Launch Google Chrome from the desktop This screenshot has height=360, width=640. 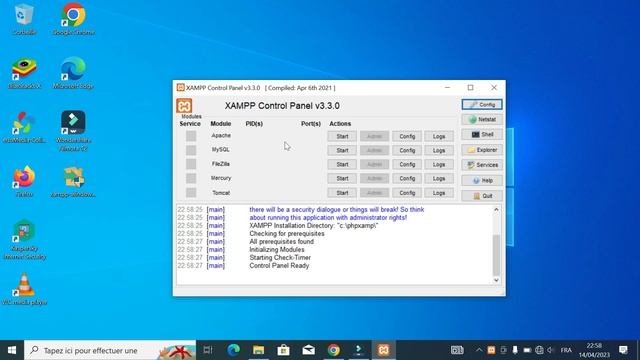point(73,19)
